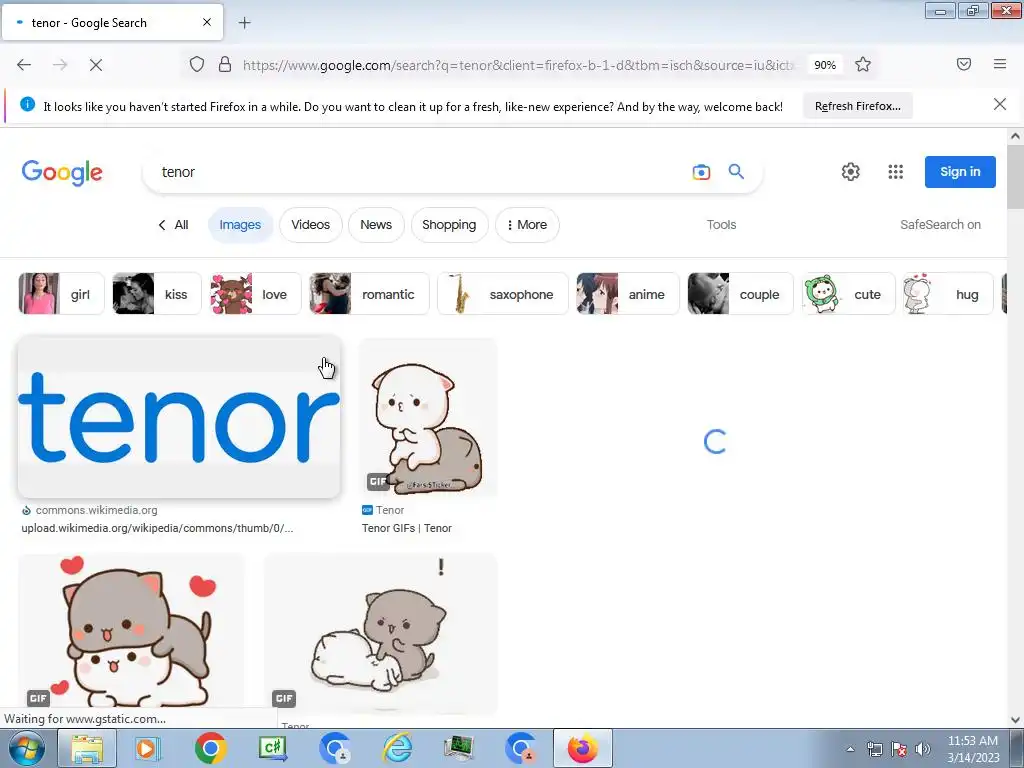1024x768 pixels.
Task: Visit the commons.wikimedia.org source link
Action: (96, 510)
